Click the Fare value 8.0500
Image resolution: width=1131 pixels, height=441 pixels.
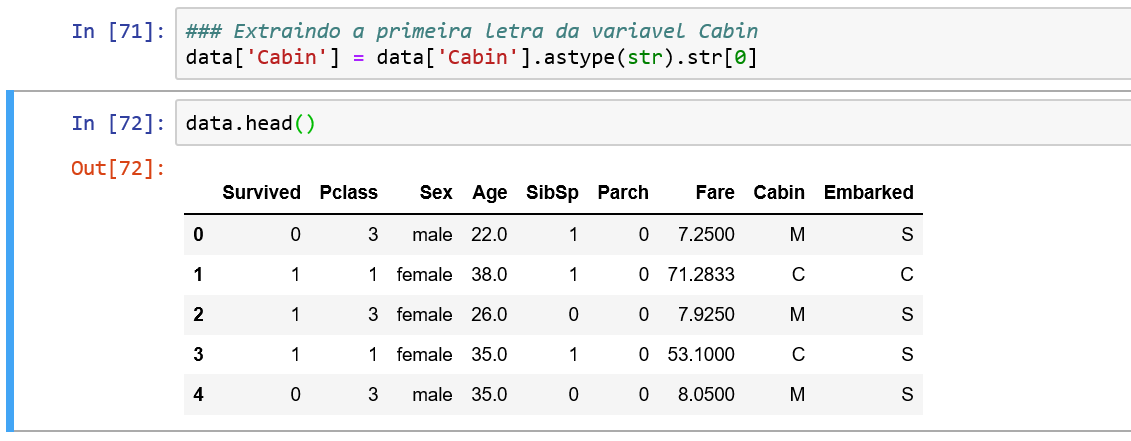707,395
